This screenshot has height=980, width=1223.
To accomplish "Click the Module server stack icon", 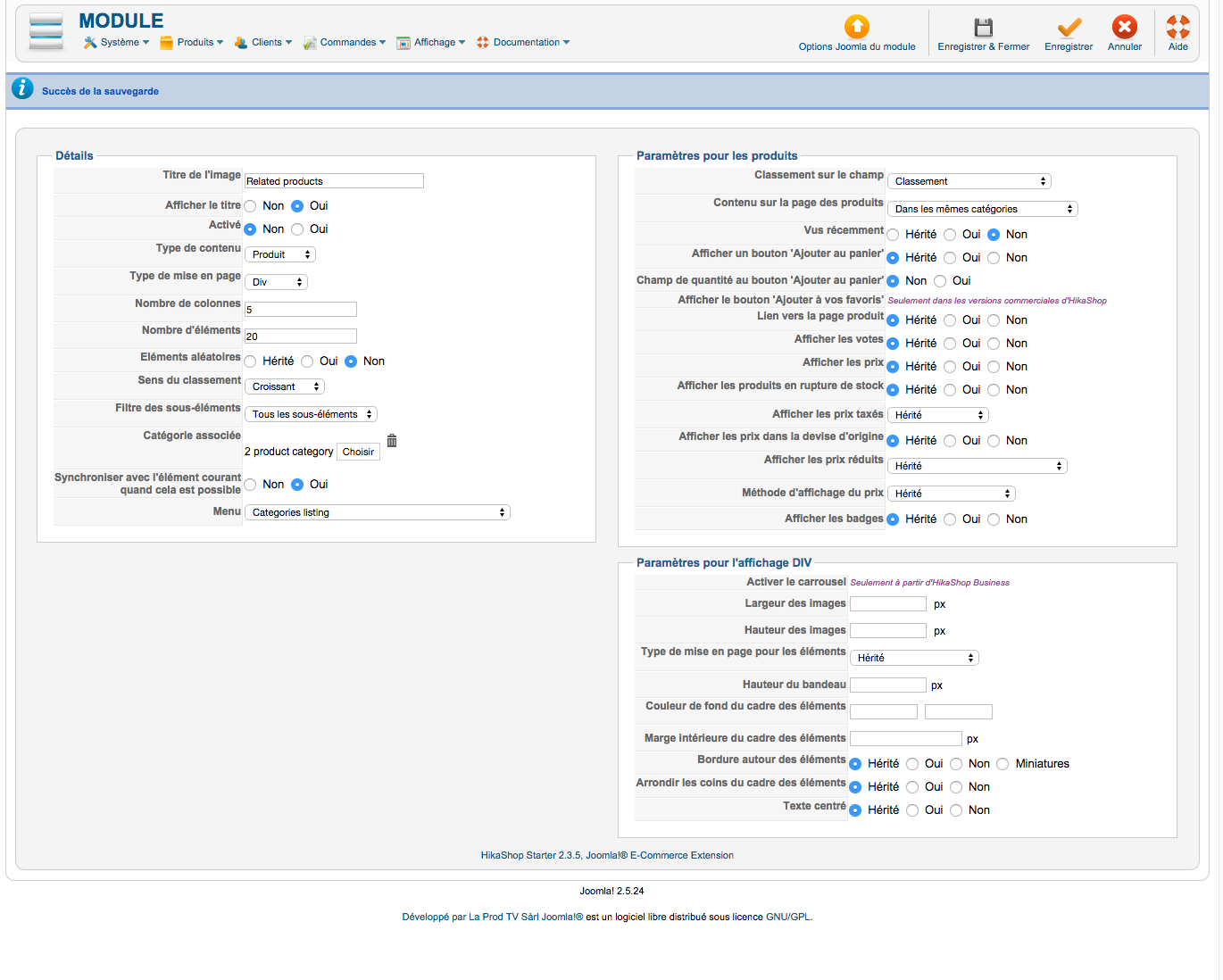I will pyautogui.click(x=46, y=32).
